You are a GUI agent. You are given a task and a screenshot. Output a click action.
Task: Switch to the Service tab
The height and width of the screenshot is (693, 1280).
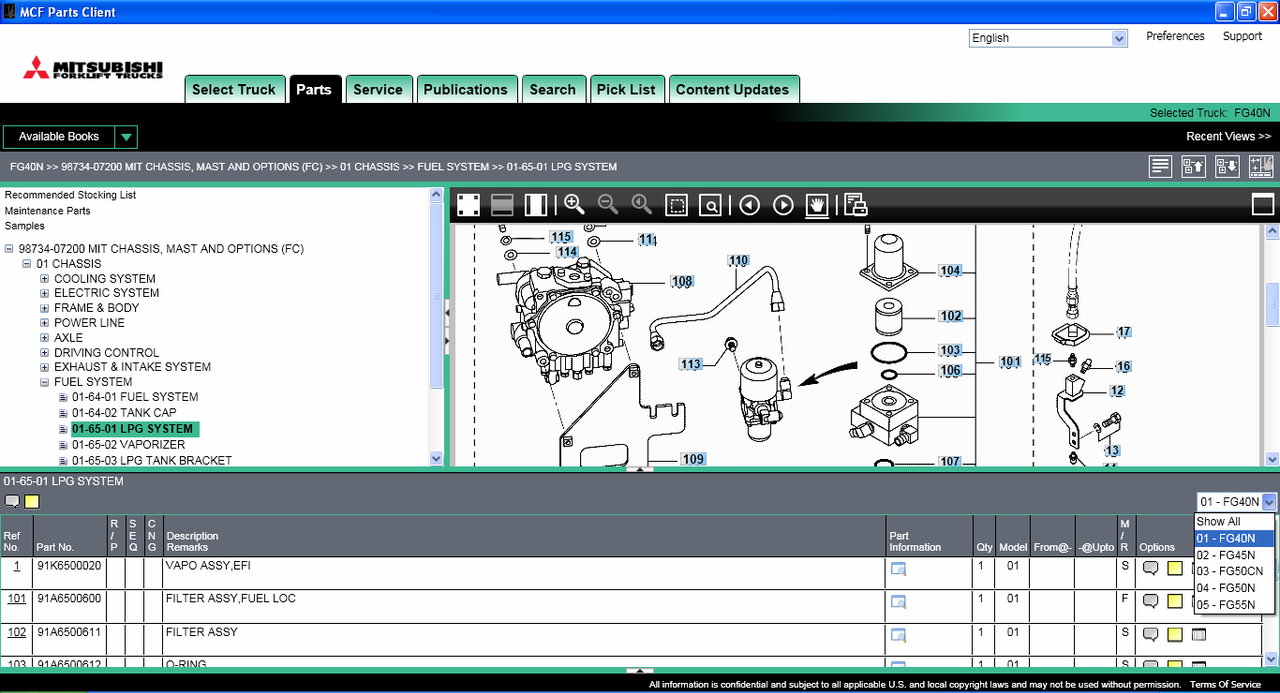378,89
